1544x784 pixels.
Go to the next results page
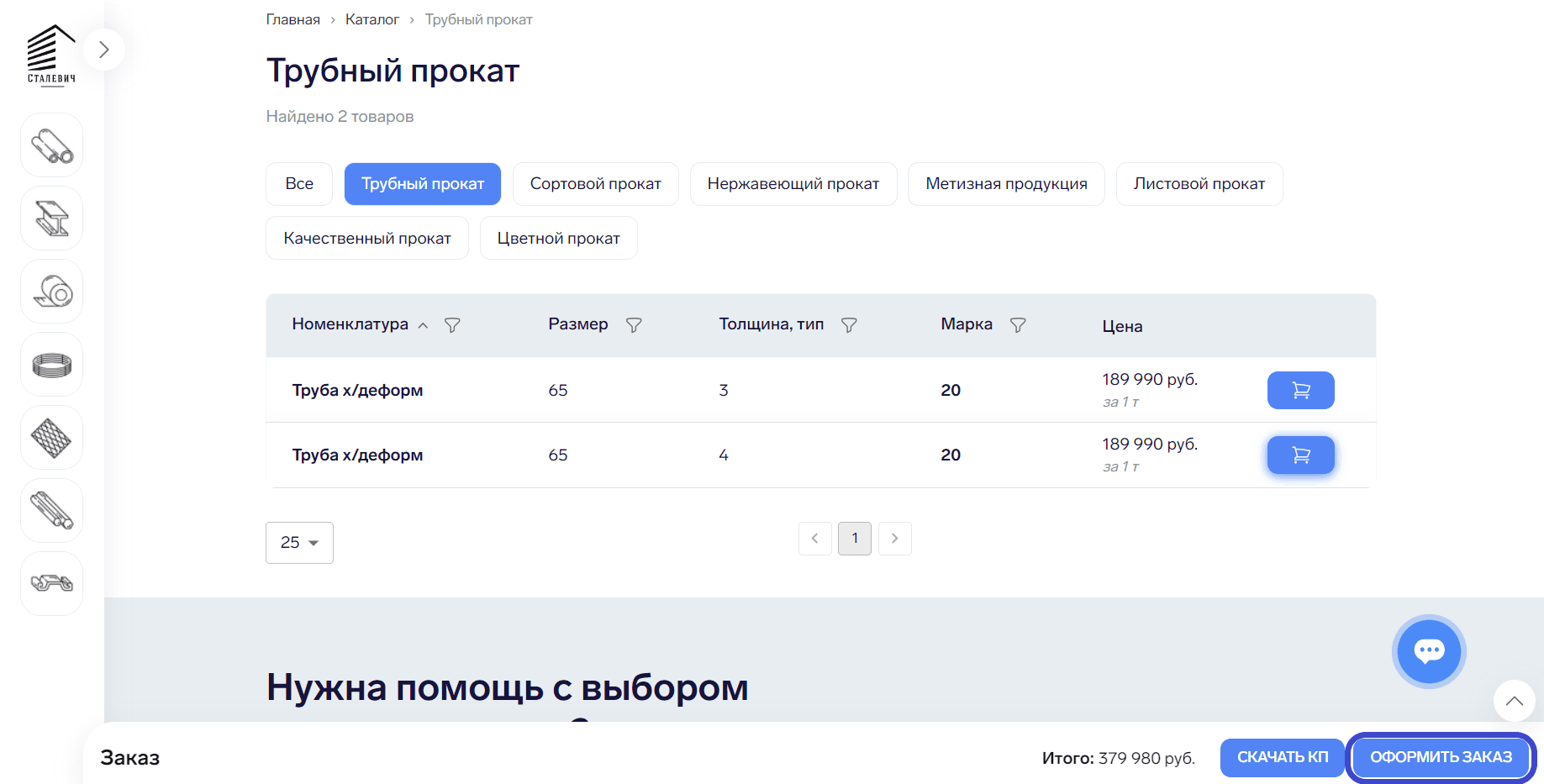tap(895, 539)
